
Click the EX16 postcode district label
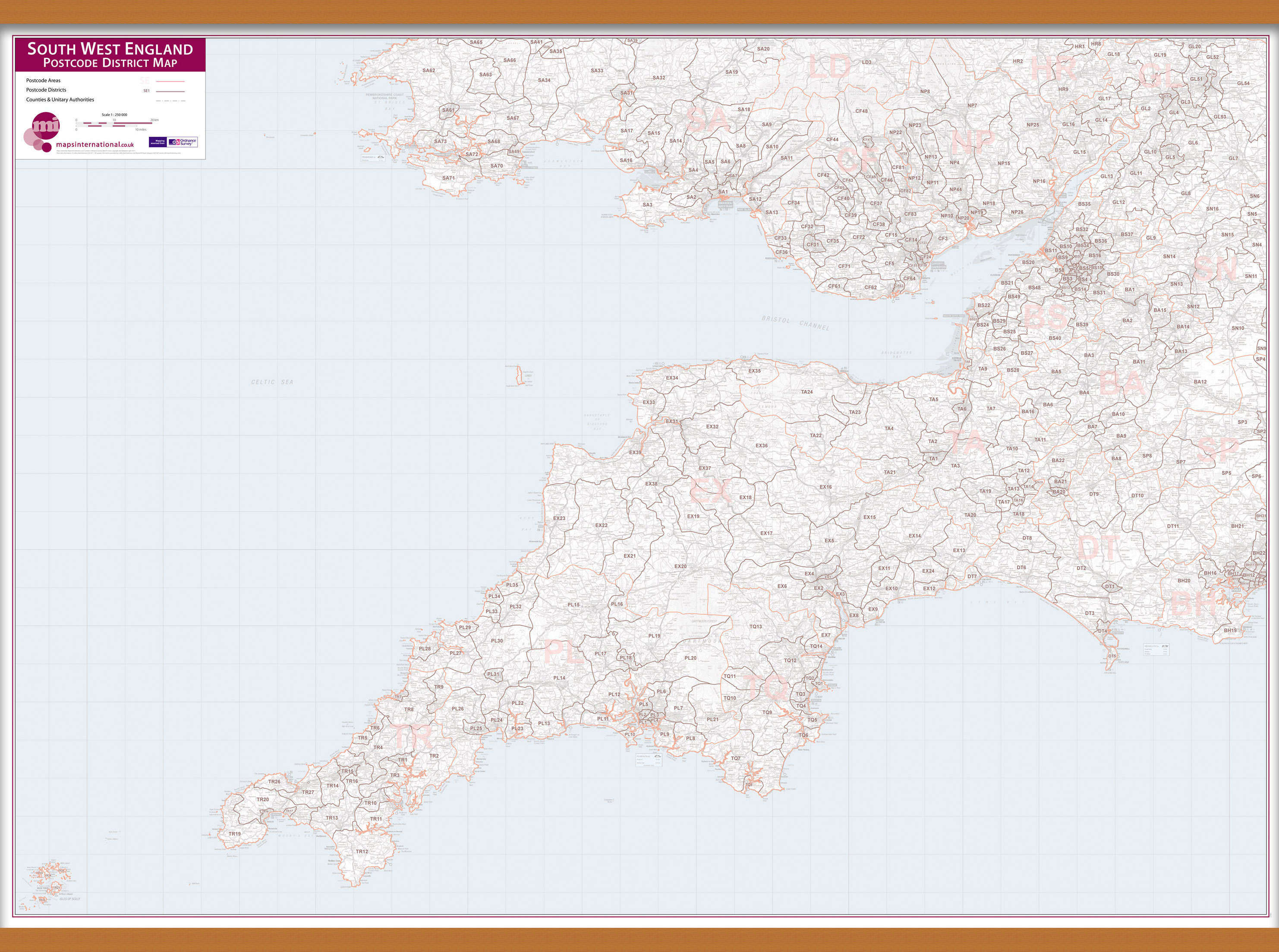click(825, 487)
